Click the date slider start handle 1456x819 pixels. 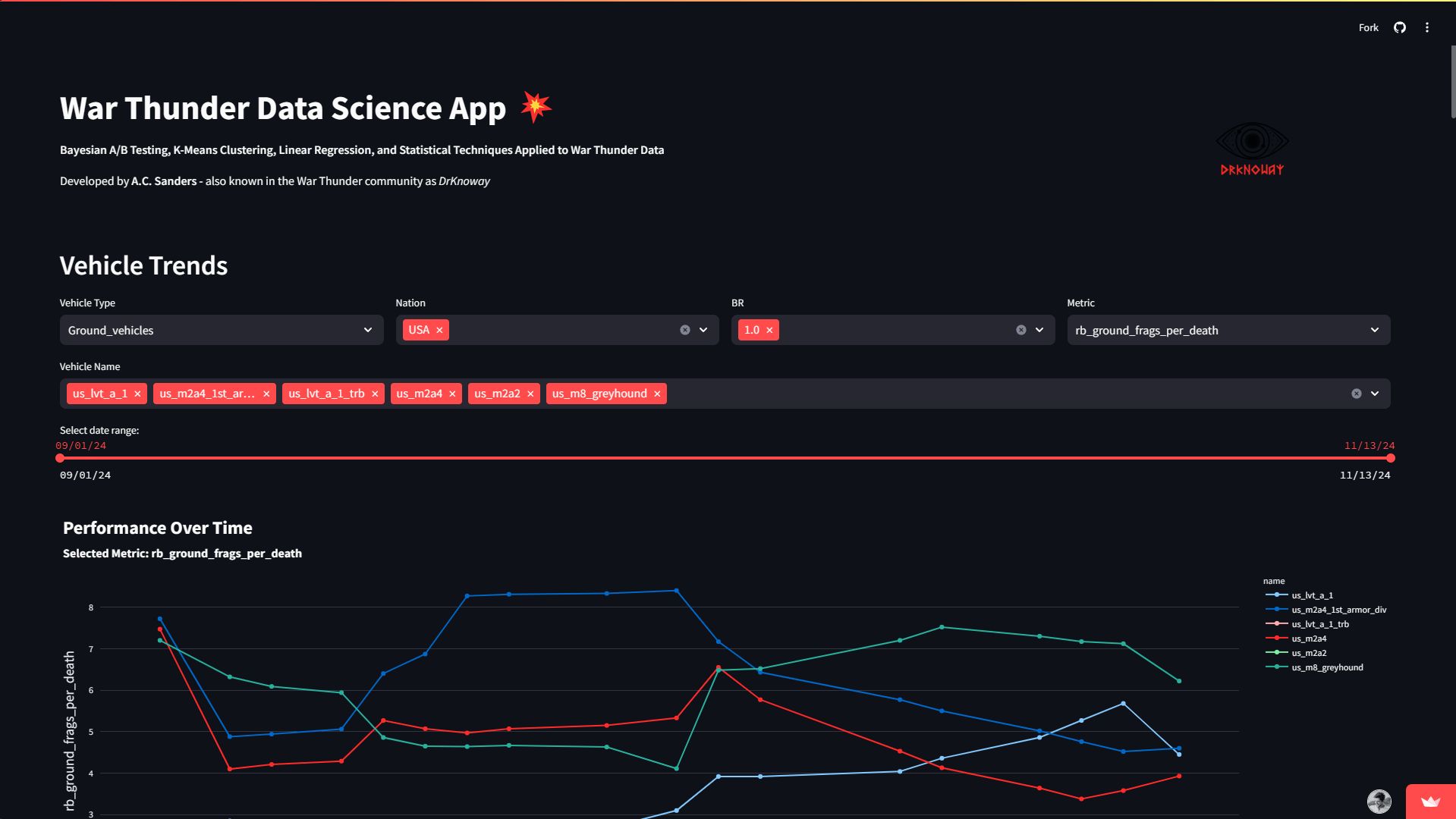[x=60, y=458]
